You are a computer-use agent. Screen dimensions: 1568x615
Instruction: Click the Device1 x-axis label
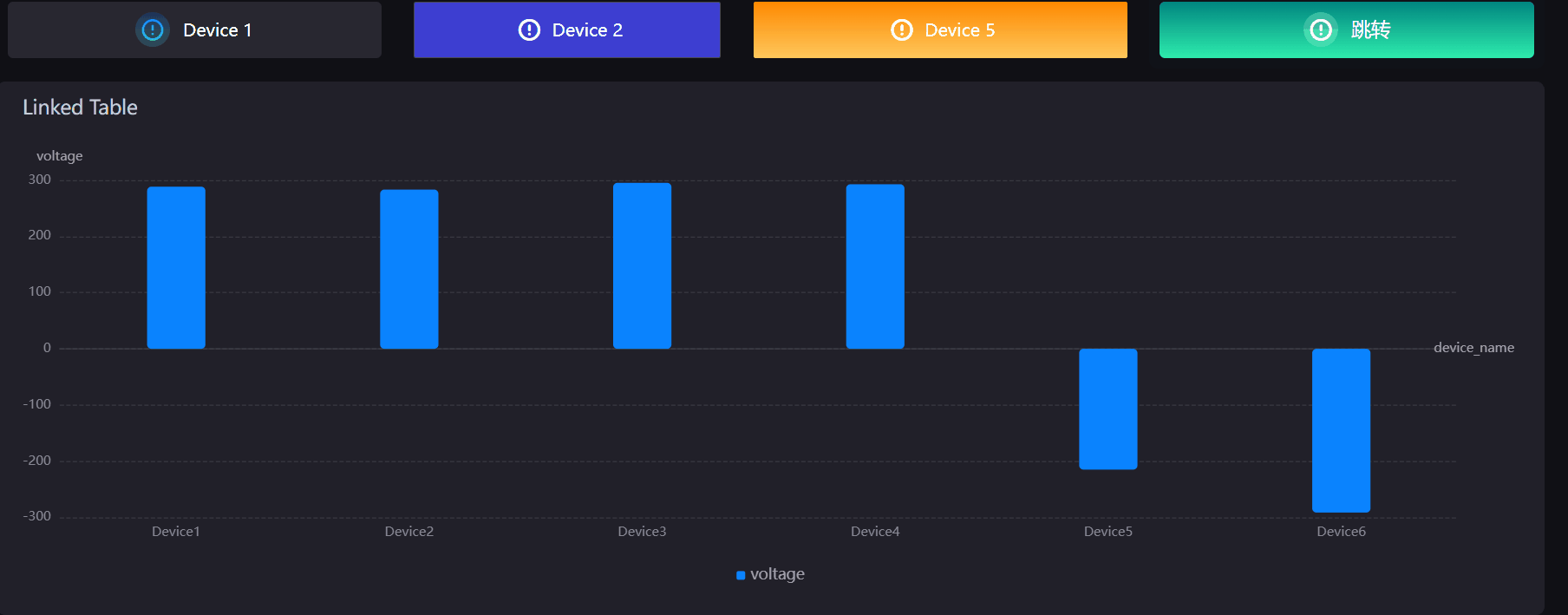tap(176, 532)
